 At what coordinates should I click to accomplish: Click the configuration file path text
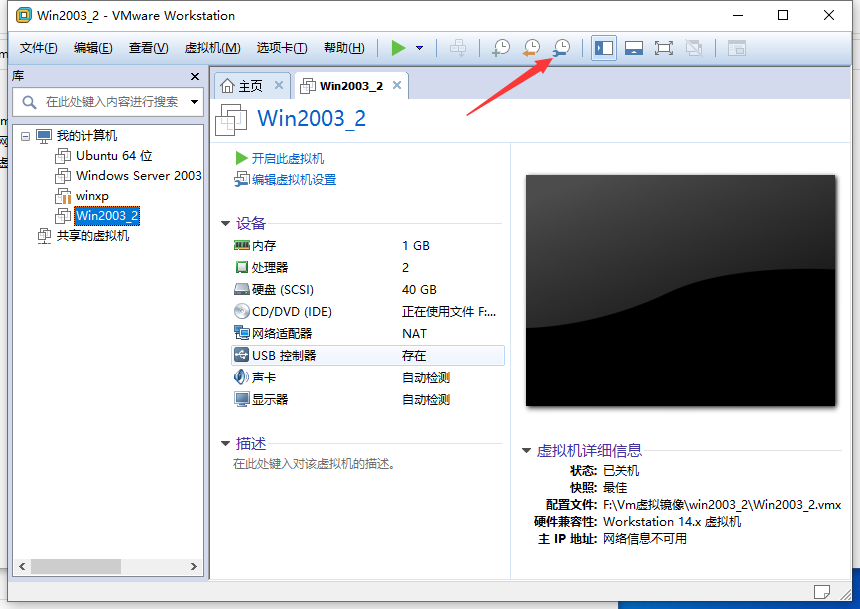point(722,505)
